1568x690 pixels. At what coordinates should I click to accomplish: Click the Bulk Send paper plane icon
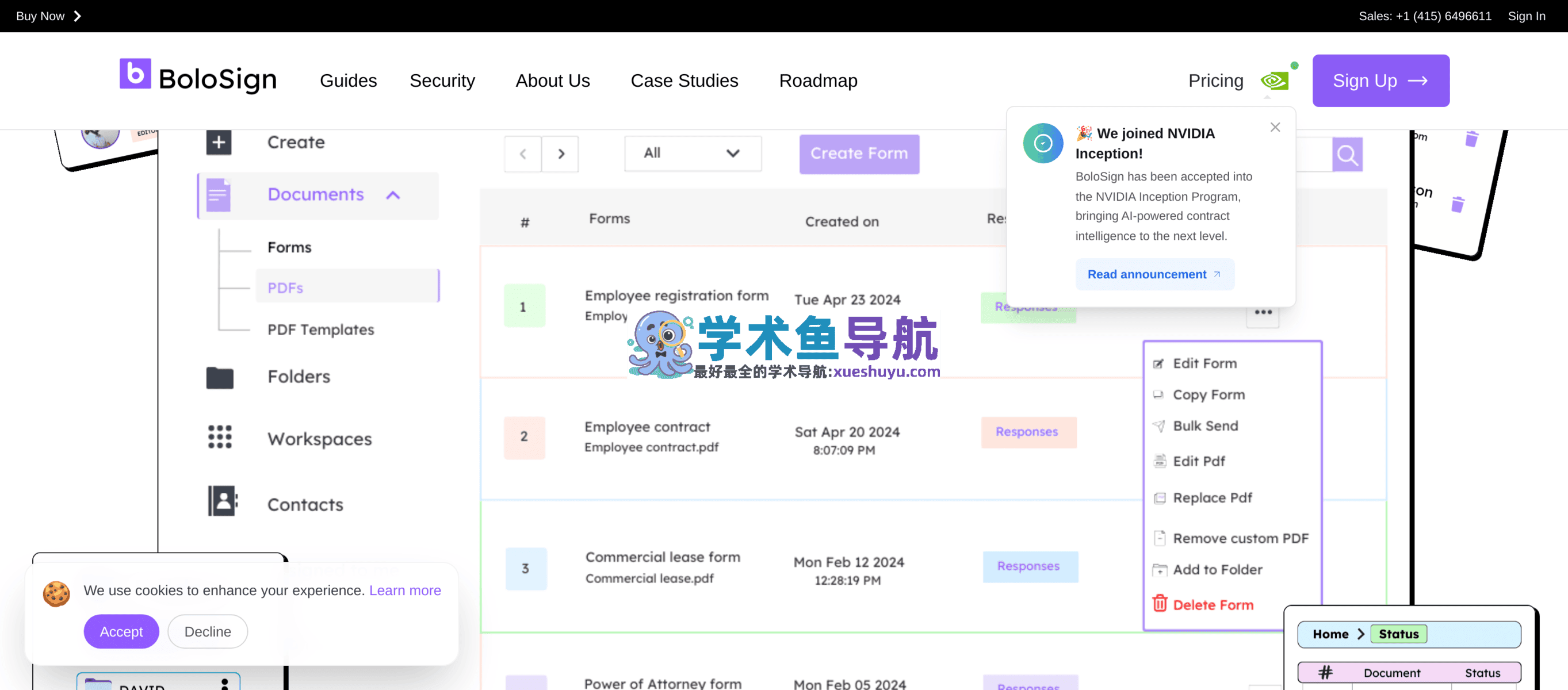1159,426
